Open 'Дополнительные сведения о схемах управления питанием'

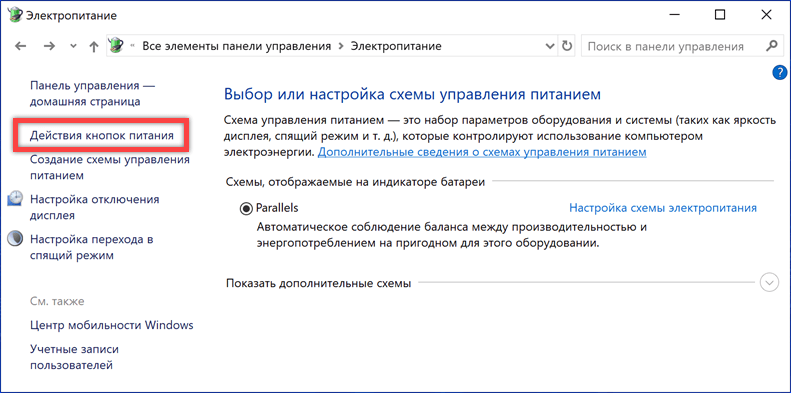point(482,151)
